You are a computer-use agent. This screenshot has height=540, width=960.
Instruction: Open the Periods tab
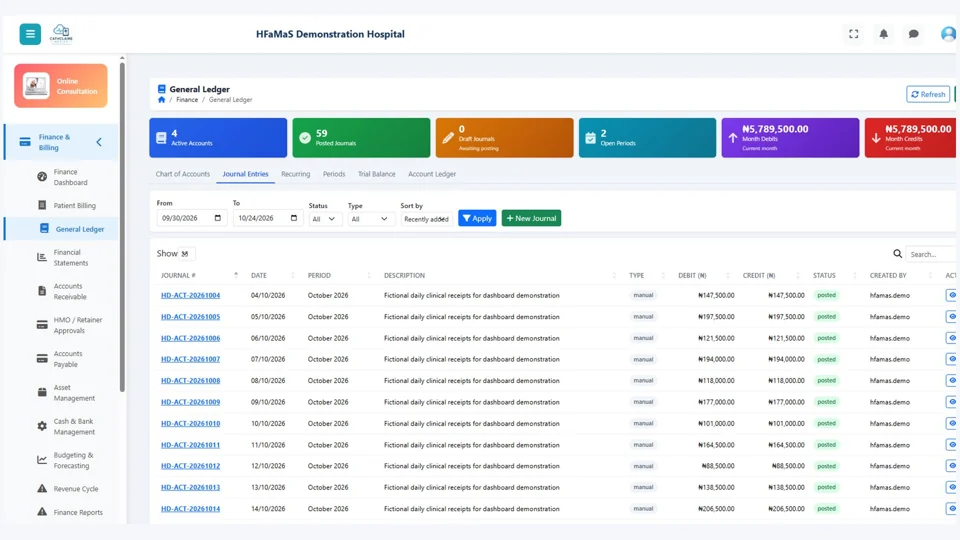pos(334,174)
